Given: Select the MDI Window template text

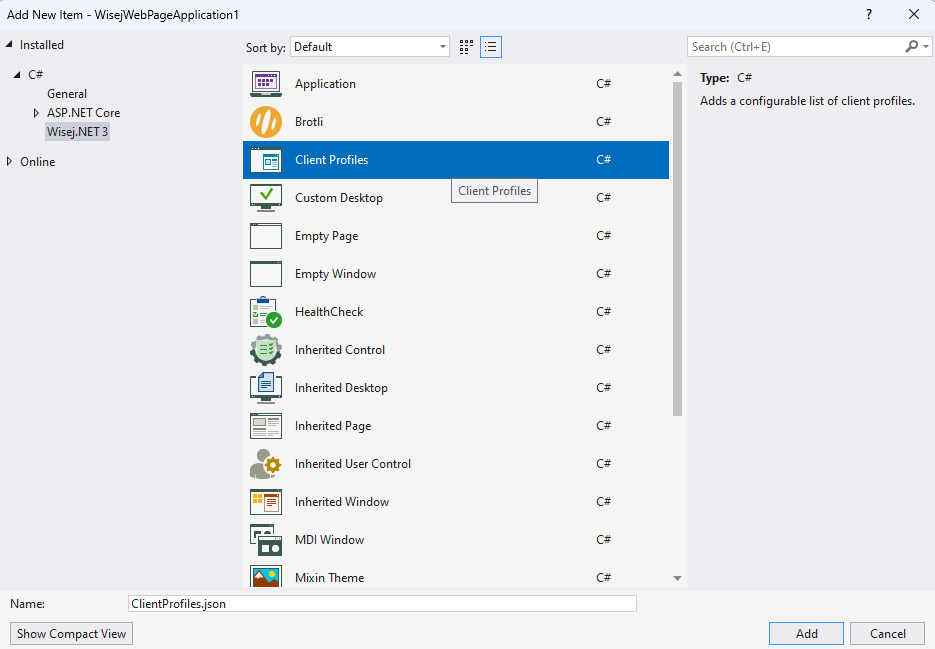Looking at the screenshot, I should (x=329, y=540).
